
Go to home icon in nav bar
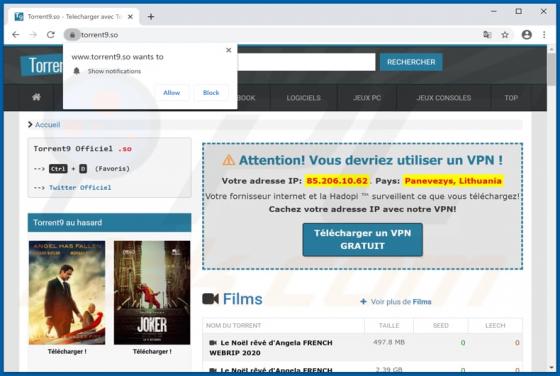(36, 97)
